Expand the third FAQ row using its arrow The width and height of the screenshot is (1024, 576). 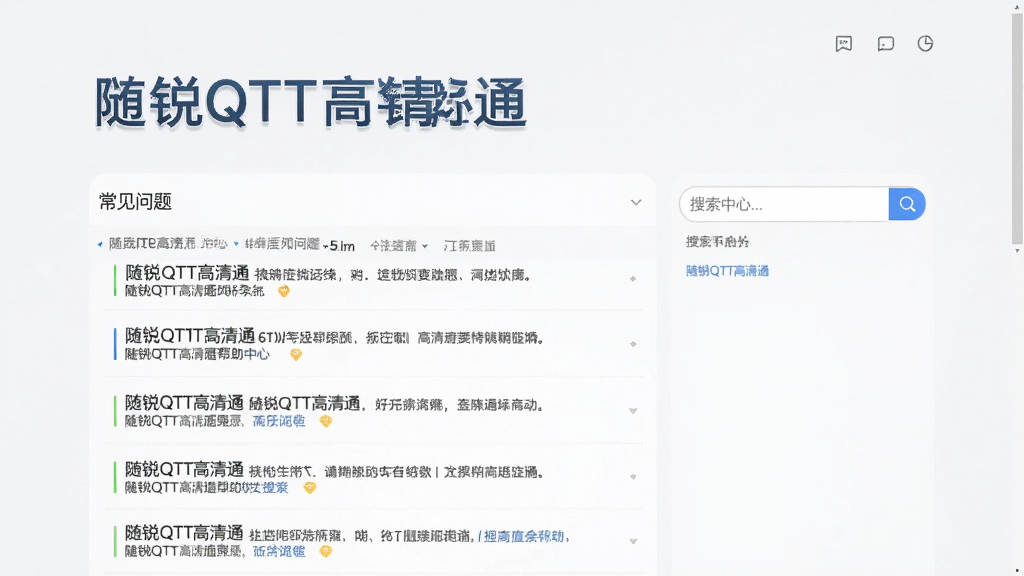click(633, 411)
